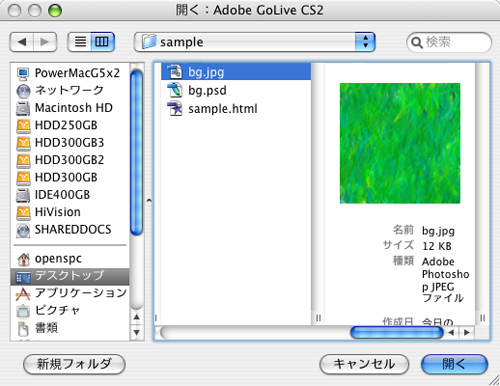Viewport: 500px width, 386px height.
Task: Click the 開く button
Action: [x=454, y=364]
